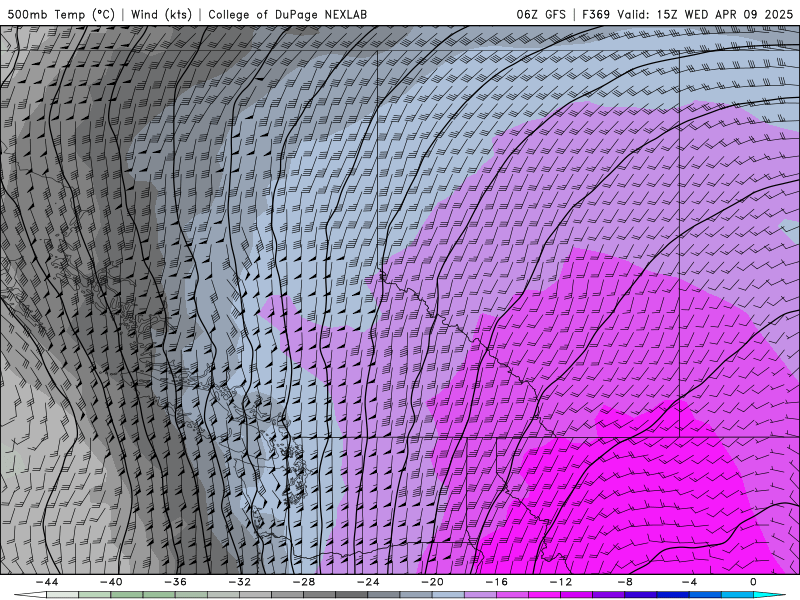800x600 pixels.
Task: Click the "Valid: 15Z WED APR 09 2025" text
Action: (708, 15)
